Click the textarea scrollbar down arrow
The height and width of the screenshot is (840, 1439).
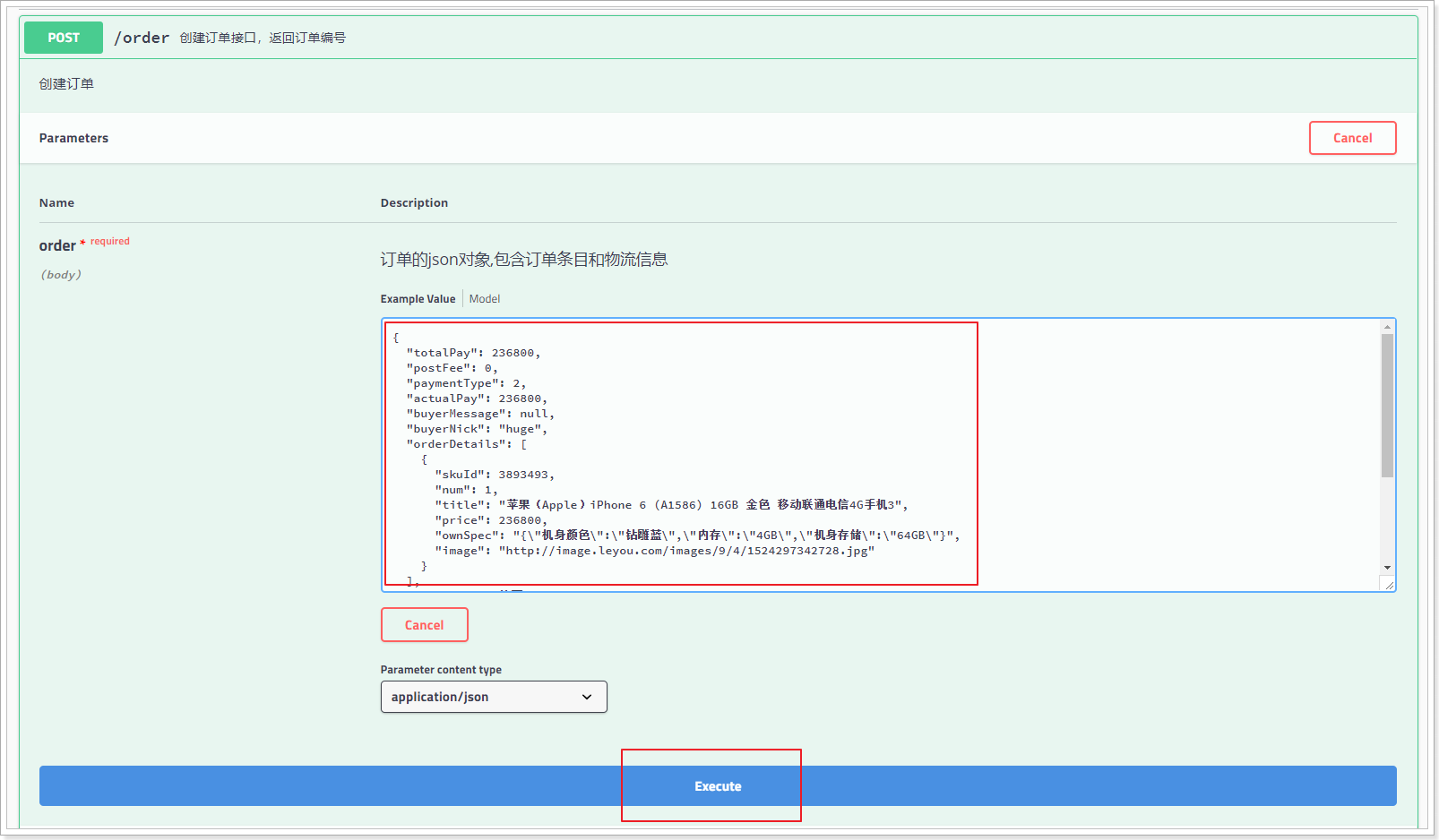point(1387,568)
